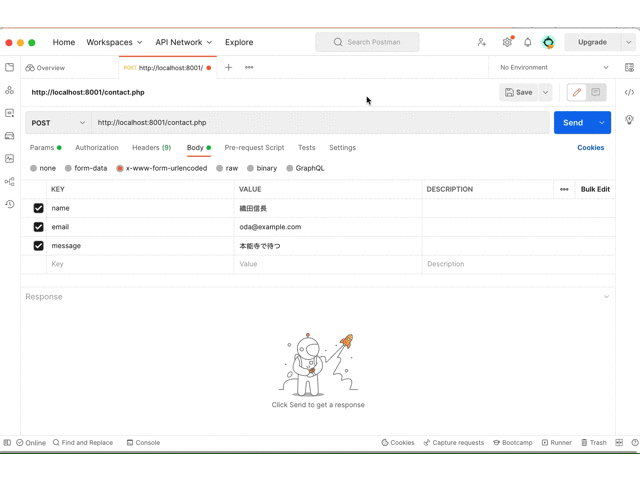Open the No Environment selector
This screenshot has width=640, height=480.
coord(554,67)
